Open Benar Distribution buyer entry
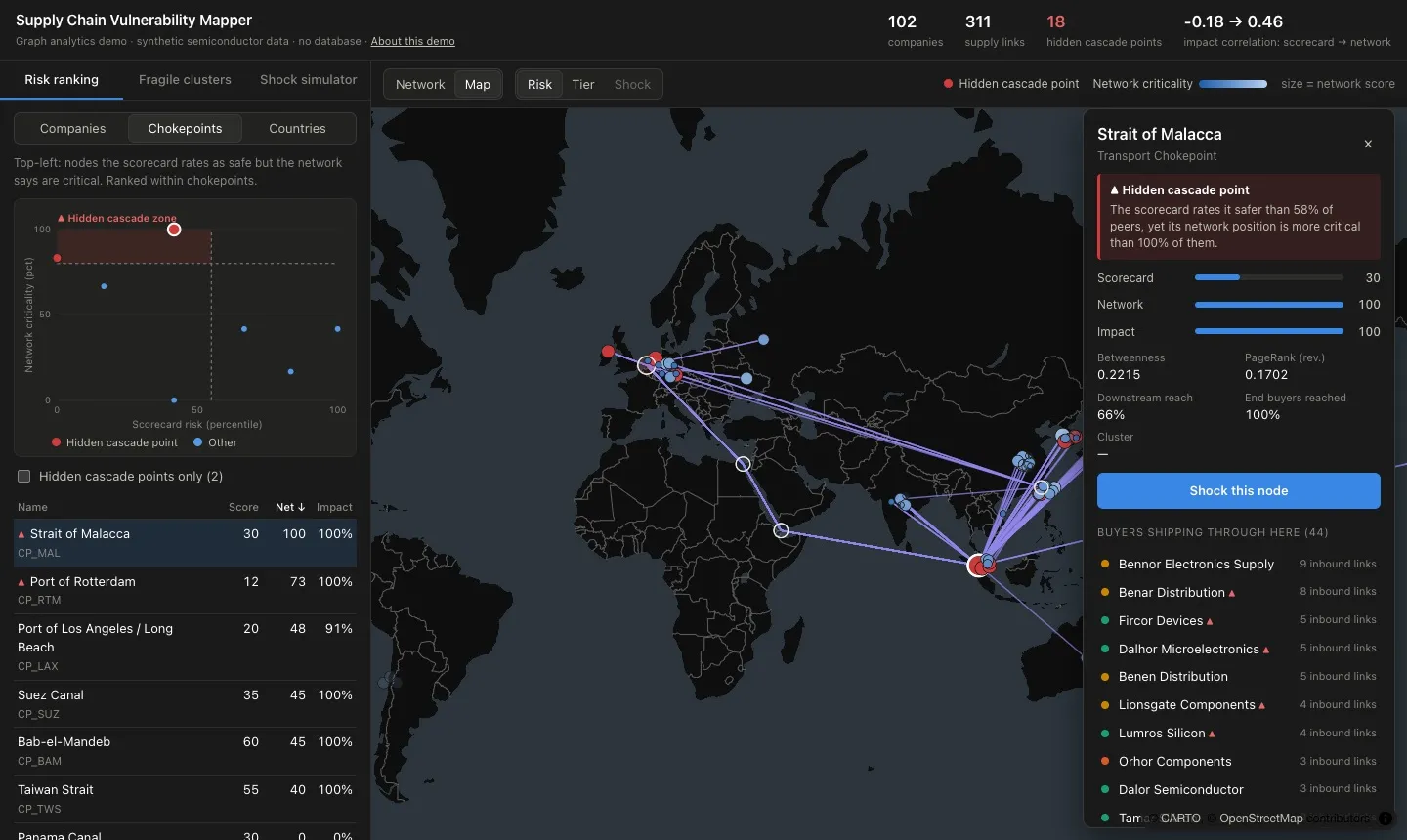Screen dimensions: 1407x840 (1238, 593)
